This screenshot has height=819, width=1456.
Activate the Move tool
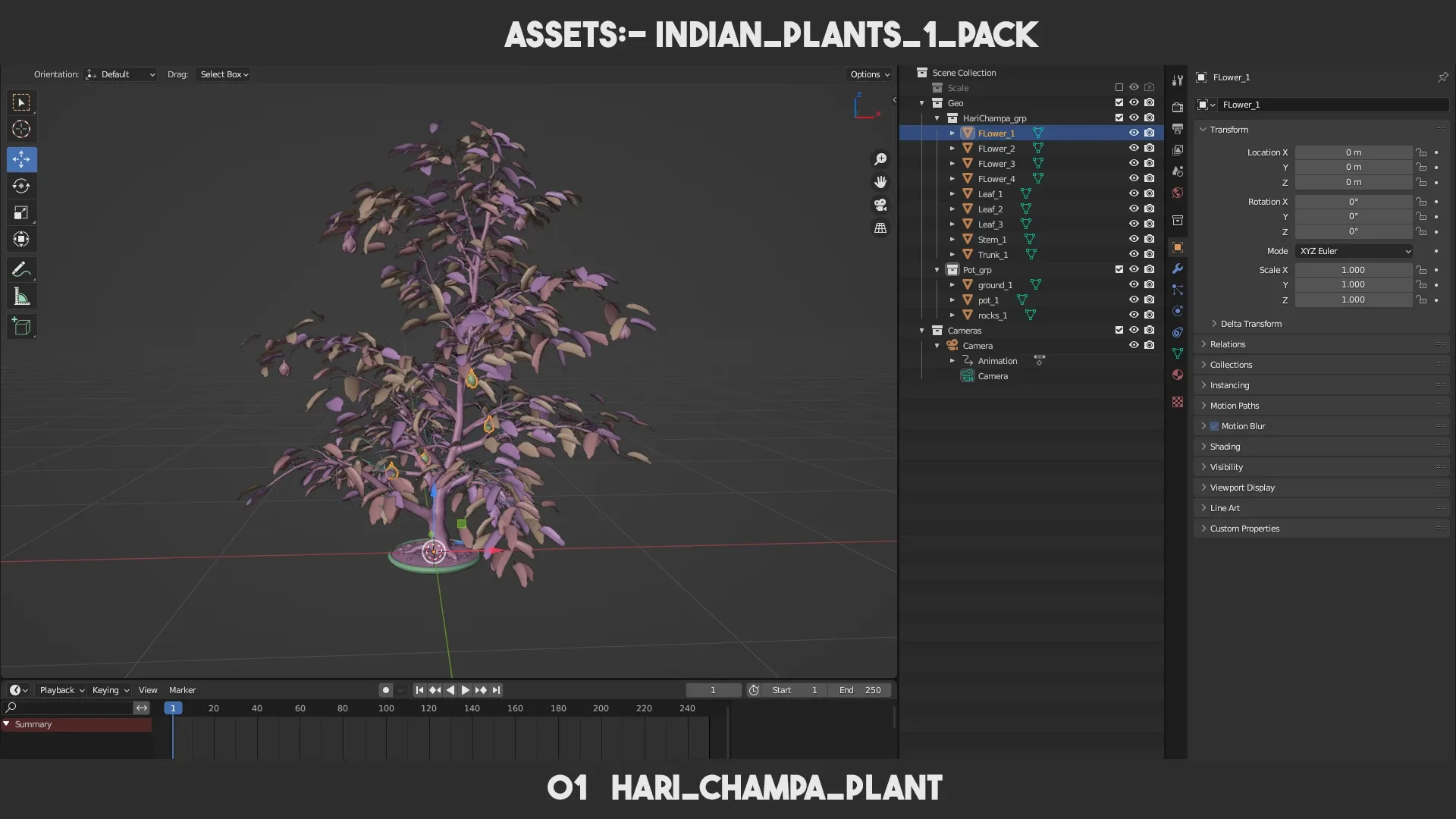pos(21,159)
